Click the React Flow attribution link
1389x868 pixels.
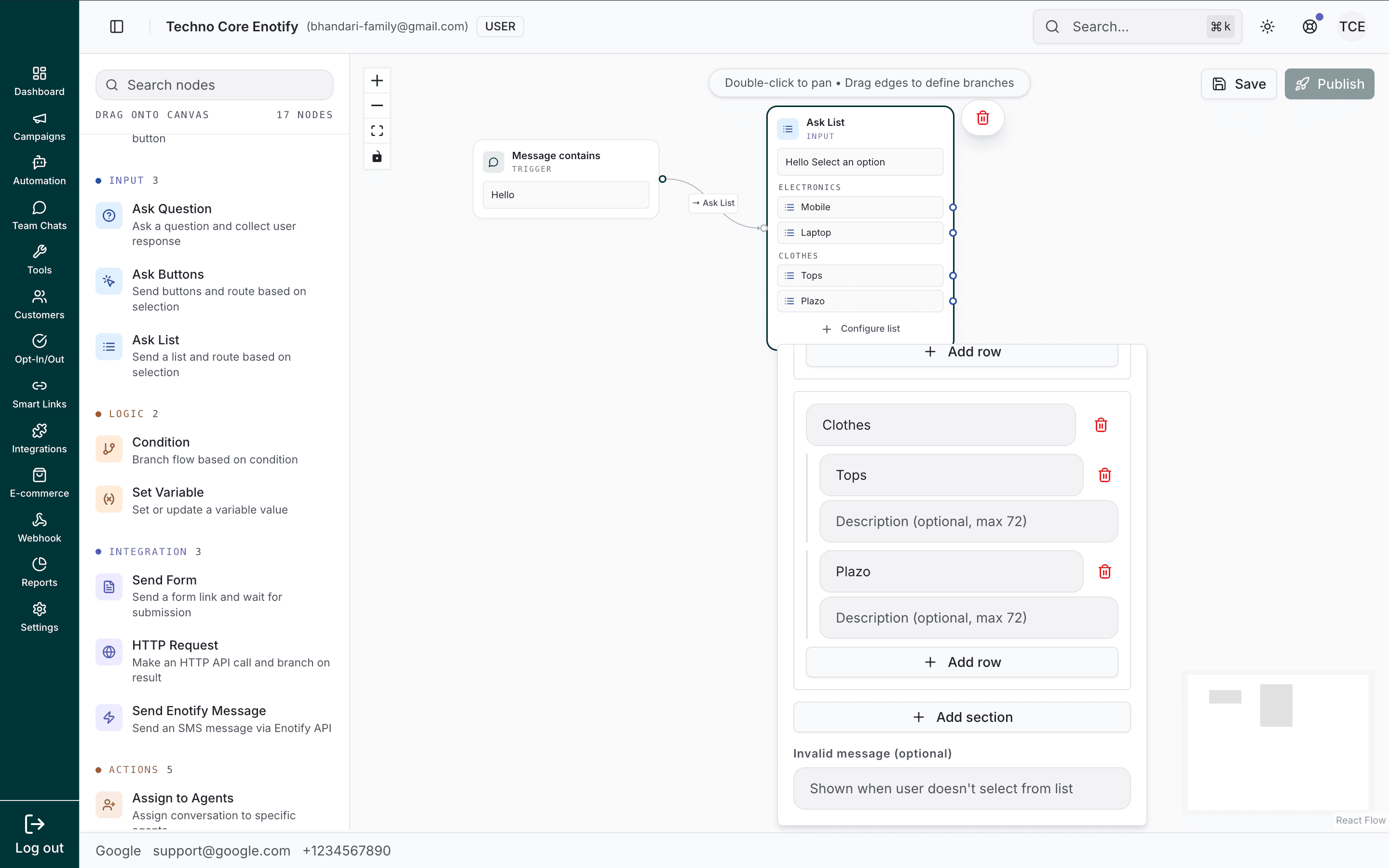coord(1360,820)
